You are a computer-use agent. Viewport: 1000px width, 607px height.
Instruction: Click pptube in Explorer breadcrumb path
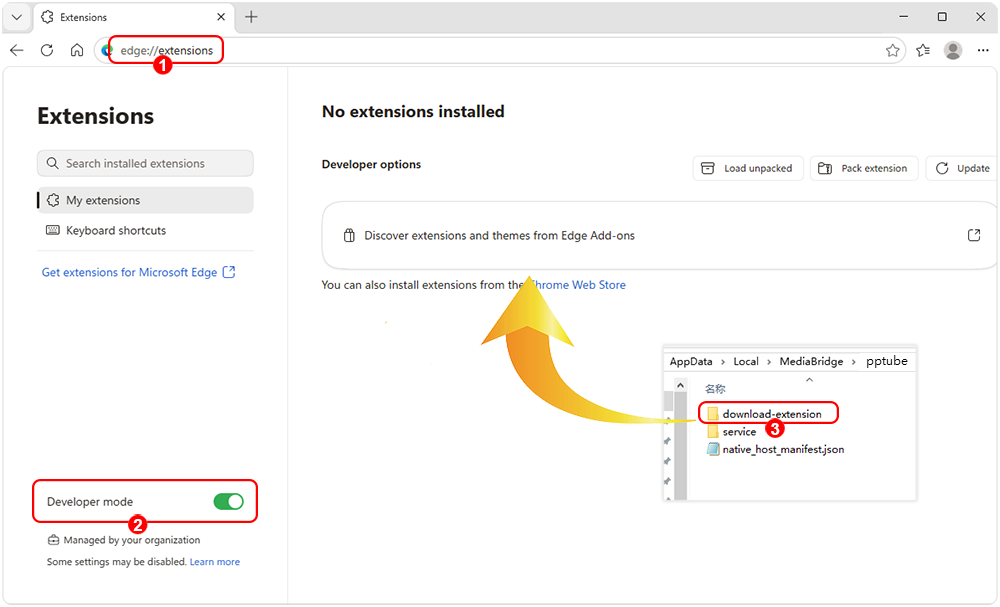[886, 361]
